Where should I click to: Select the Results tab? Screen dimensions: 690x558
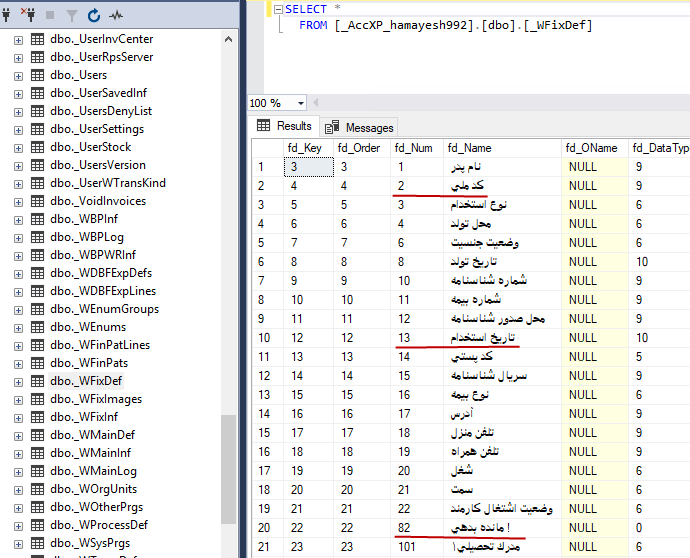[x=284, y=126]
